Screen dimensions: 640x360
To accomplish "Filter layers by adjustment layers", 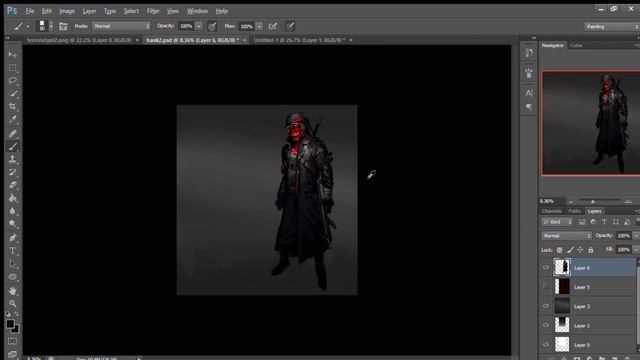I will (x=593, y=222).
